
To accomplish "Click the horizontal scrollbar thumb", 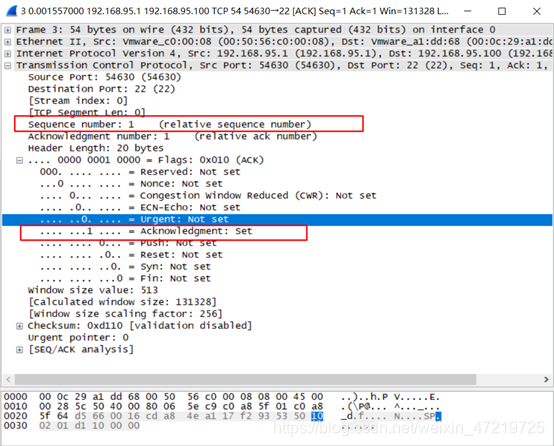I will (x=246, y=380).
